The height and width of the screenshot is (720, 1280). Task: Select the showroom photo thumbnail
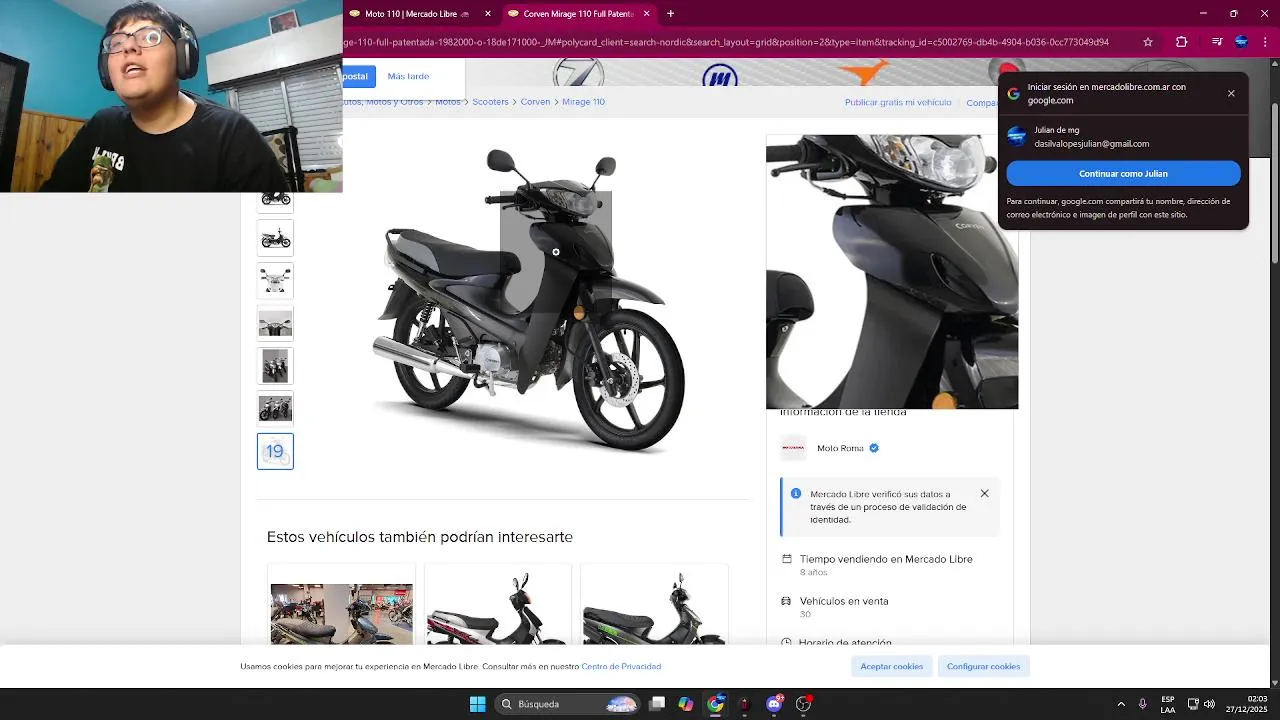pyautogui.click(x=275, y=366)
